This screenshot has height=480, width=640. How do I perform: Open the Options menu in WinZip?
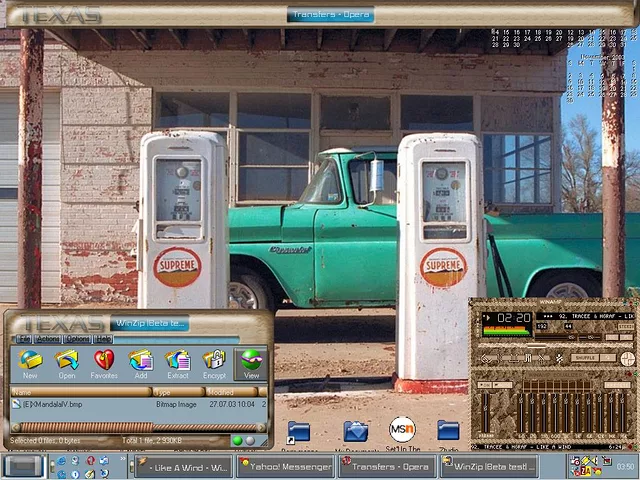(x=77, y=340)
